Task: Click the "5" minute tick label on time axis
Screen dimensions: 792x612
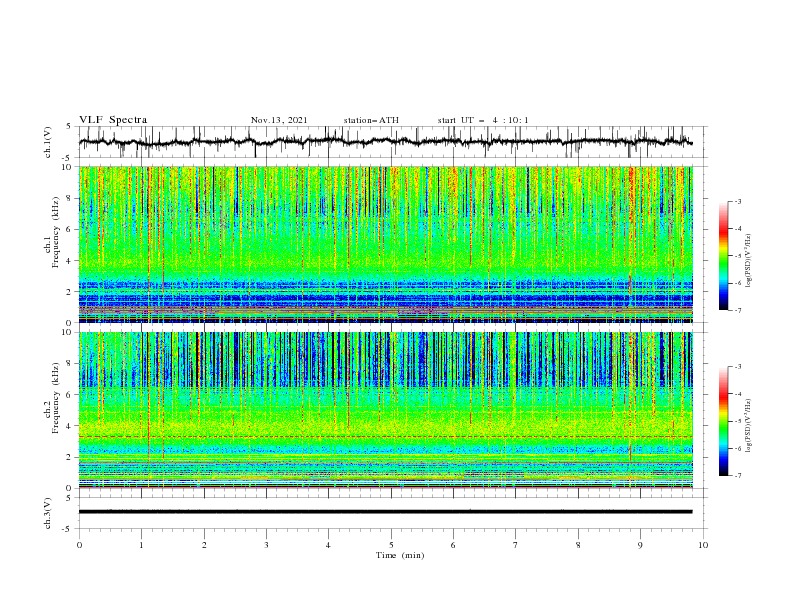Action: (x=391, y=545)
